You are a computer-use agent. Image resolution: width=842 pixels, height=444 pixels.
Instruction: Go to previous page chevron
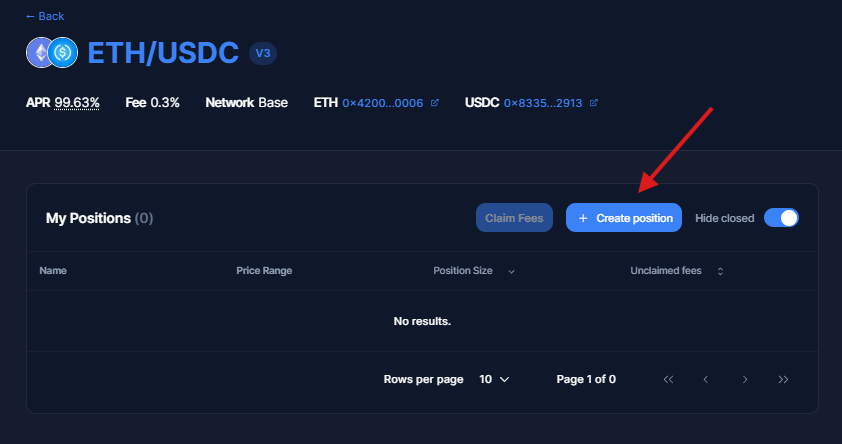[x=706, y=379]
